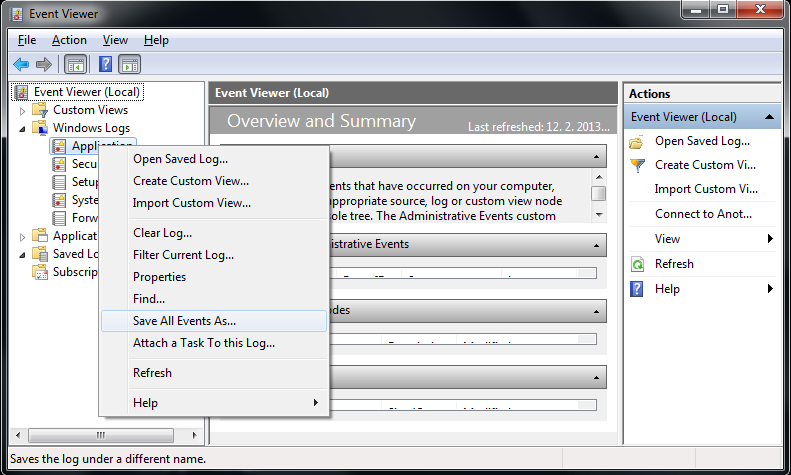The width and height of the screenshot is (791, 475).
Task: Select Clear Log in the context menu
Action: coord(162,233)
